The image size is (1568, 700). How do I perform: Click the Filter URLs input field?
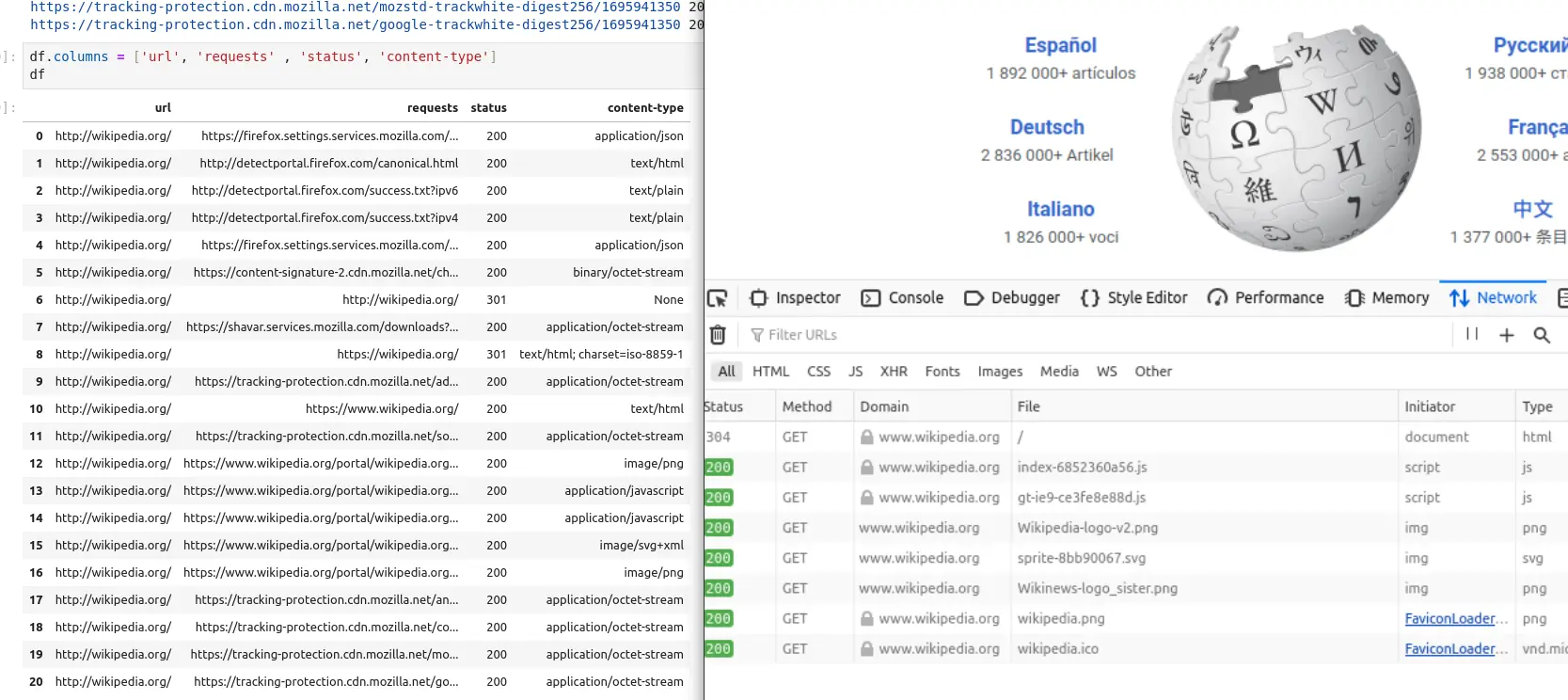(1096, 335)
